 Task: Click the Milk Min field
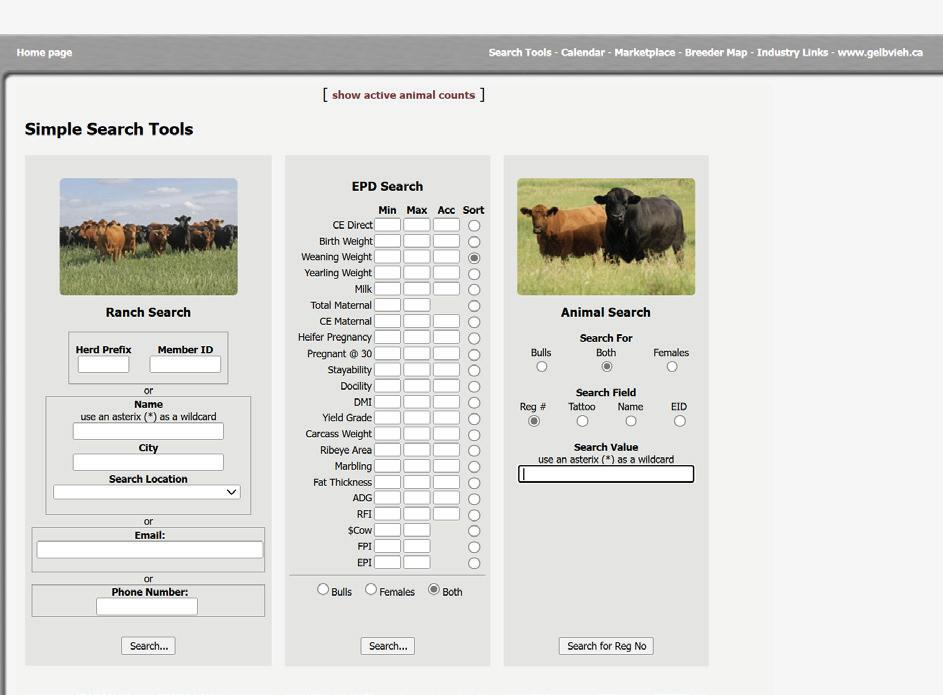coord(388,289)
